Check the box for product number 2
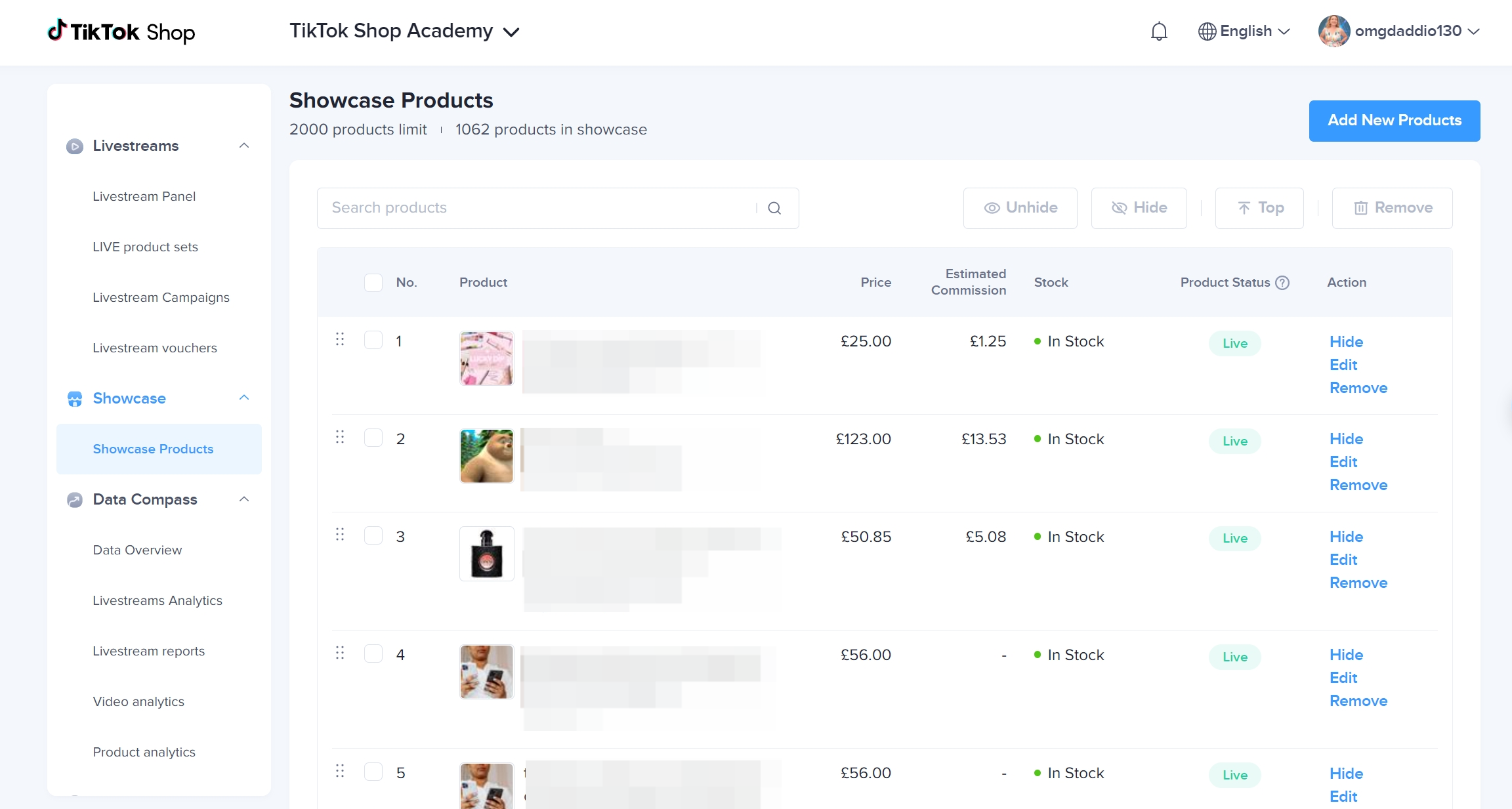Screen dimensions: 1512x809 [x=373, y=438]
